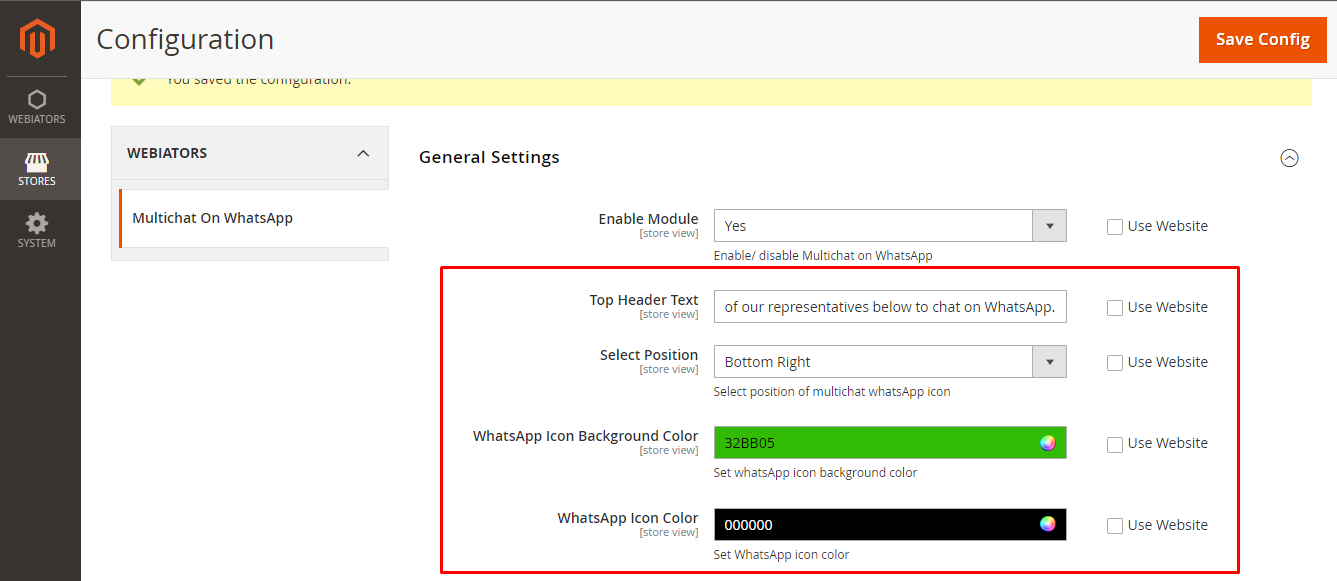This screenshot has height=581, width=1337.
Task: Click the WhatsApp Icon Background Color label
Action: click(585, 436)
